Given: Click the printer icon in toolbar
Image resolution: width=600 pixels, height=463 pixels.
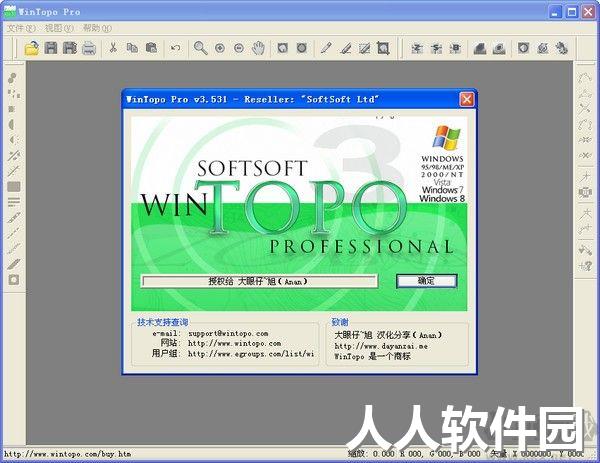Looking at the screenshot, I should pyautogui.click(x=89, y=48).
